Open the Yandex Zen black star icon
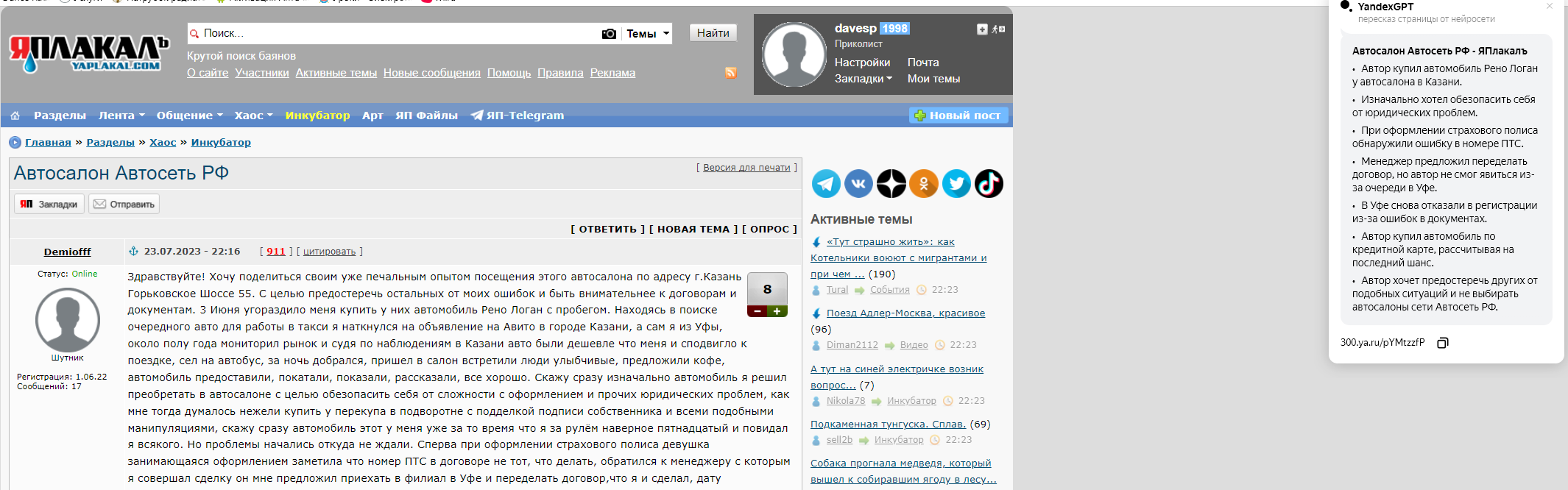 (891, 183)
